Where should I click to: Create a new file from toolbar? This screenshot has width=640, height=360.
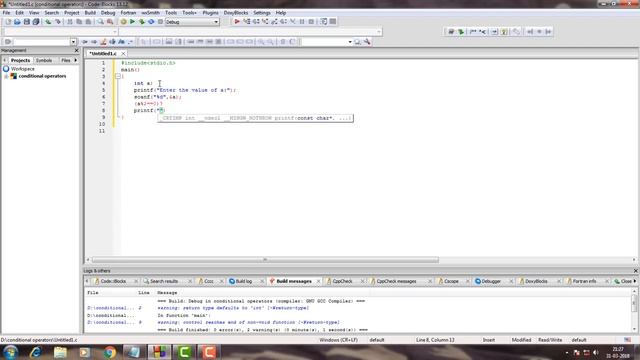[x=8, y=22]
